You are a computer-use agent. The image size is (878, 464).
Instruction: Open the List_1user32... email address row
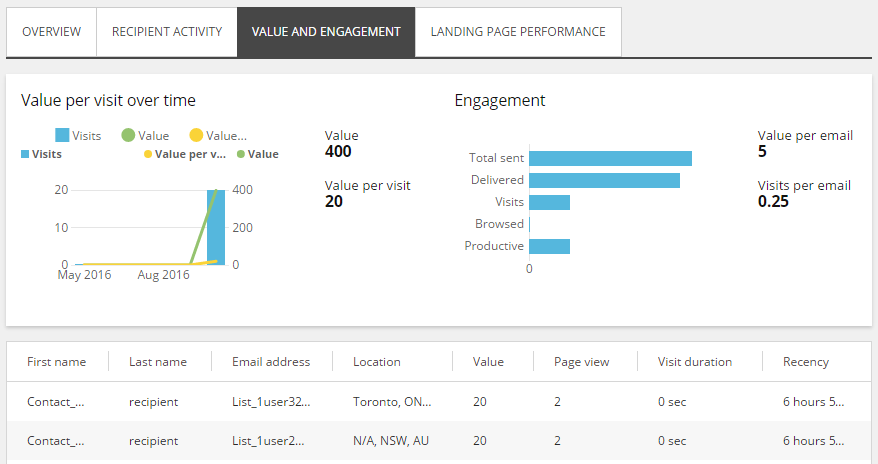point(271,402)
